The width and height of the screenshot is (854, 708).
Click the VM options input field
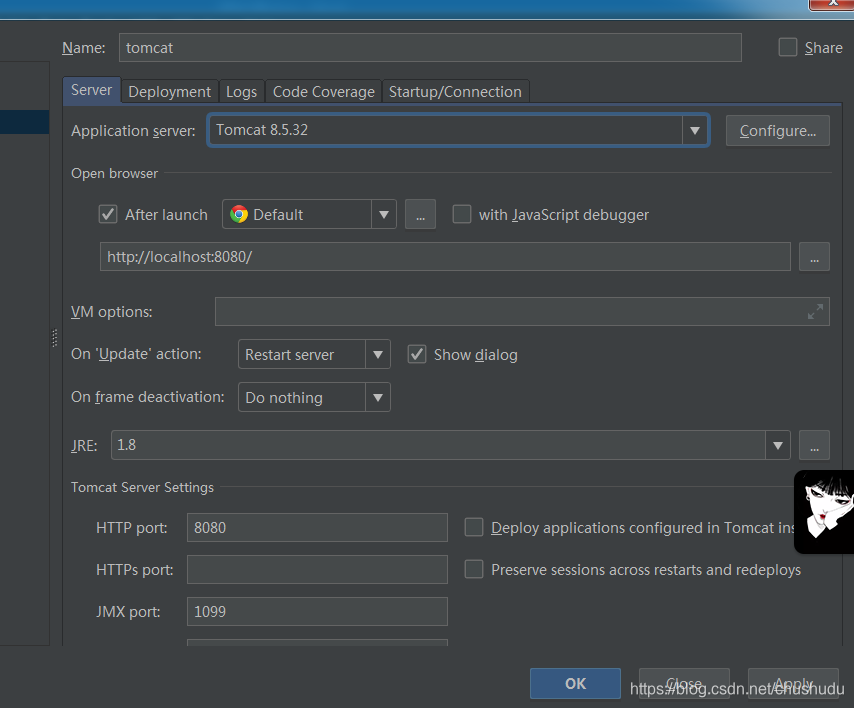(x=522, y=312)
